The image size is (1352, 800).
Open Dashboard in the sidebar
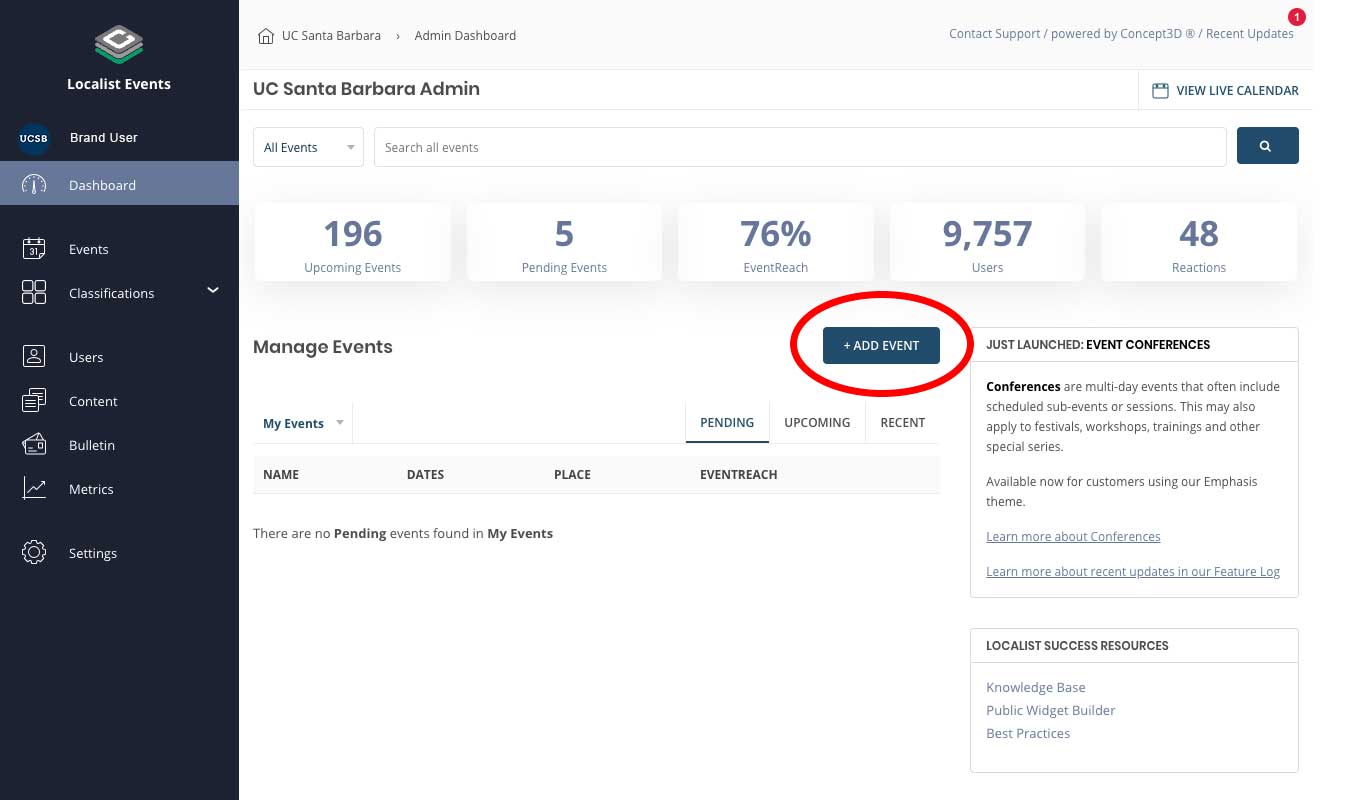click(119, 184)
